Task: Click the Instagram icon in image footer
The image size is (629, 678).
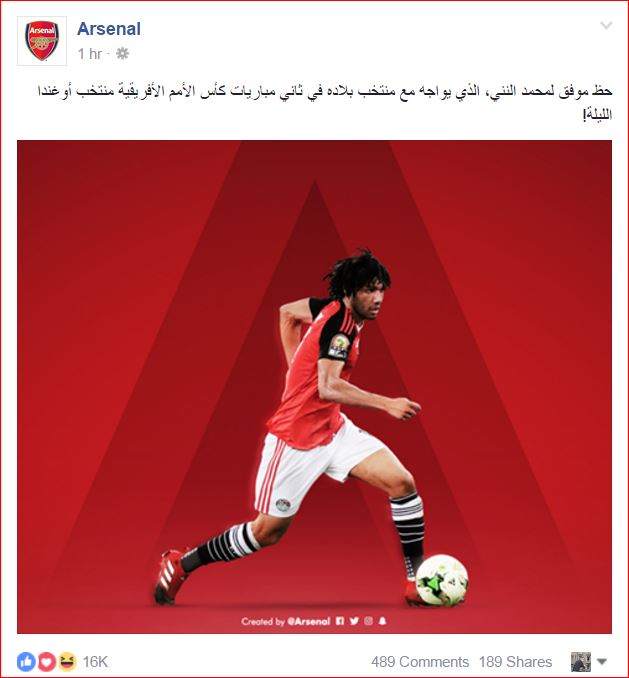Action: pyautogui.click(x=368, y=621)
